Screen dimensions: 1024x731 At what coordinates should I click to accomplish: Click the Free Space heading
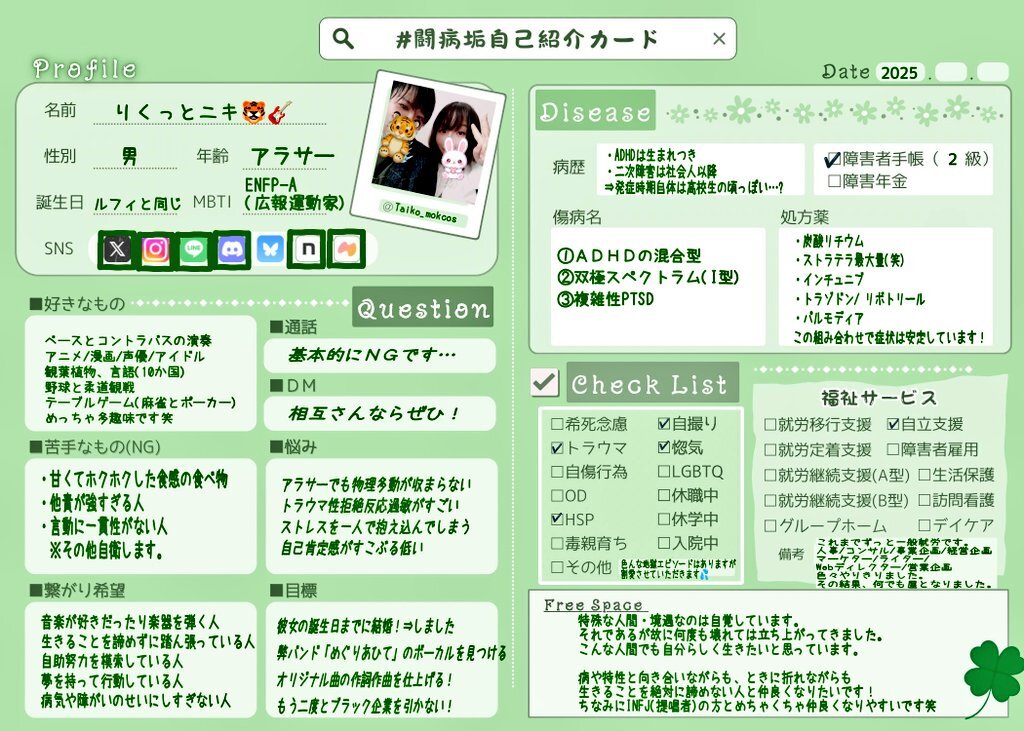(x=594, y=605)
